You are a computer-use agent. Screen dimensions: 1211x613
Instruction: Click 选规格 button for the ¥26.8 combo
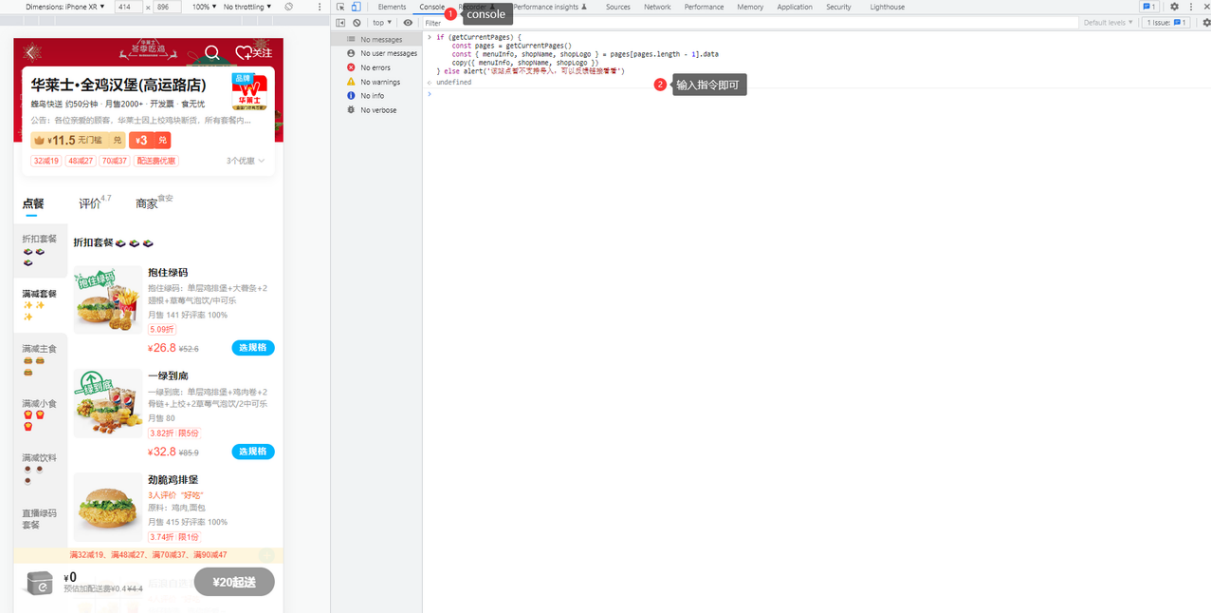253,348
